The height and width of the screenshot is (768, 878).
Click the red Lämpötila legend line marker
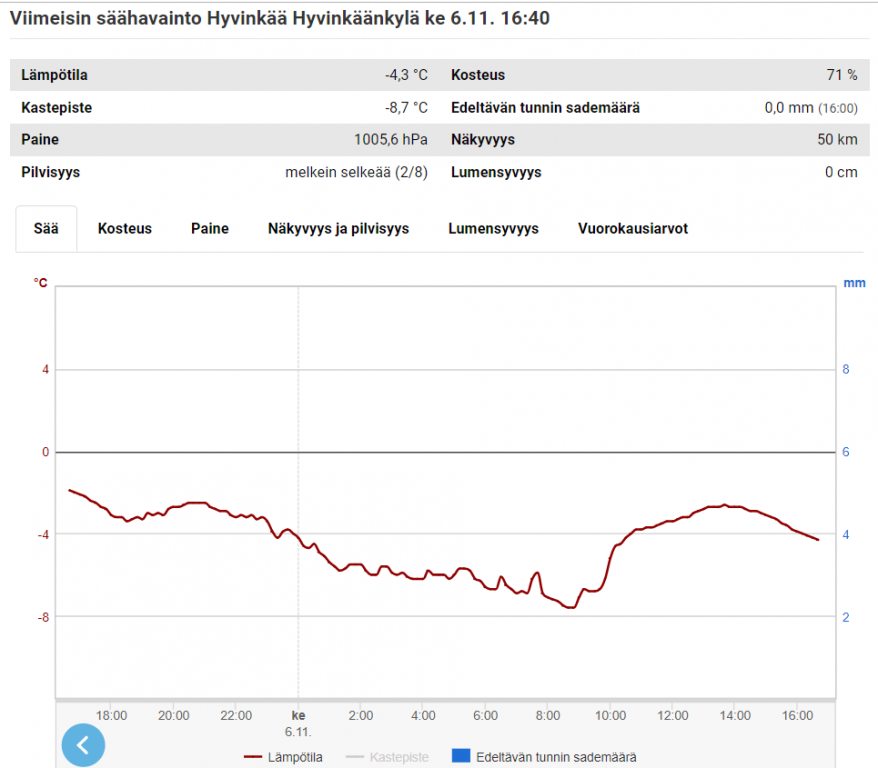tap(253, 757)
